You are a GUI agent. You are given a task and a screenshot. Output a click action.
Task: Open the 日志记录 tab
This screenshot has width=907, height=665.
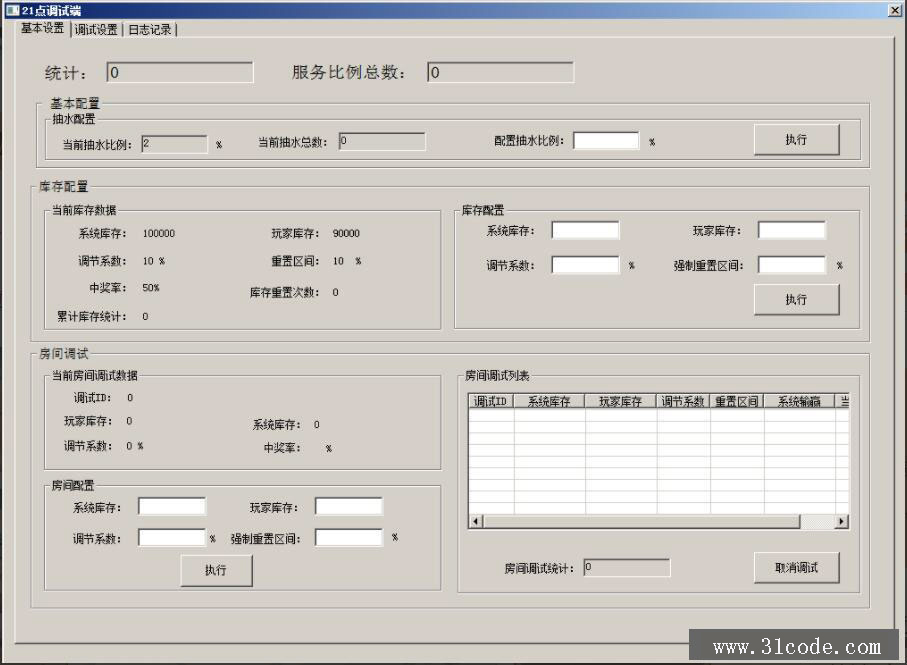click(150, 29)
